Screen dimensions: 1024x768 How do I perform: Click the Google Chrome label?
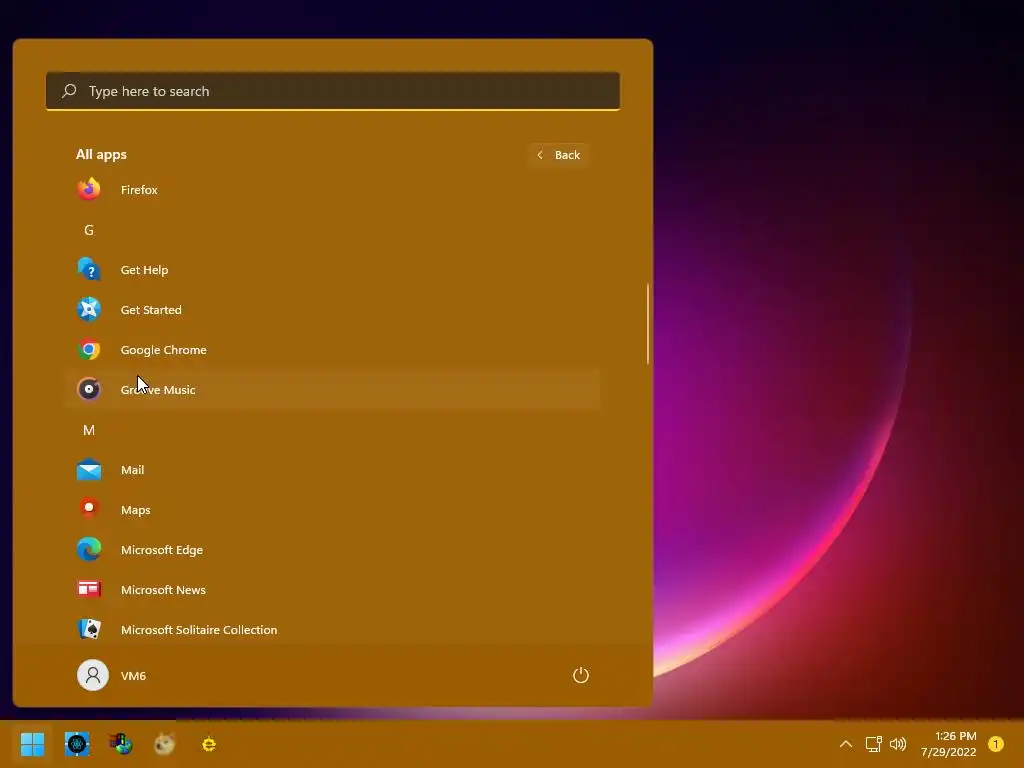point(163,349)
